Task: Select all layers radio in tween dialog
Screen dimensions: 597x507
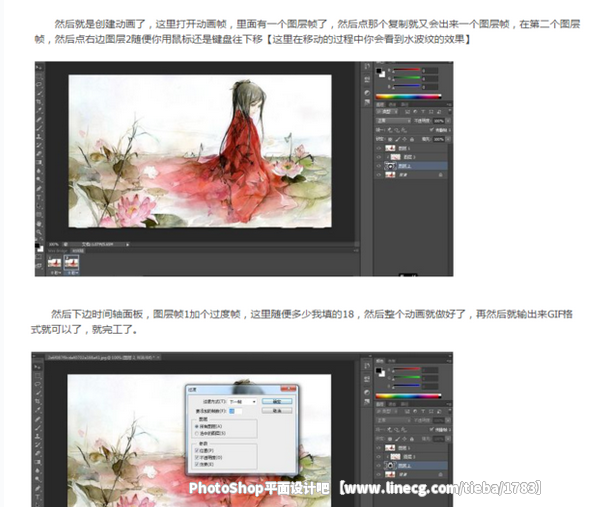Action: pyautogui.click(x=197, y=426)
